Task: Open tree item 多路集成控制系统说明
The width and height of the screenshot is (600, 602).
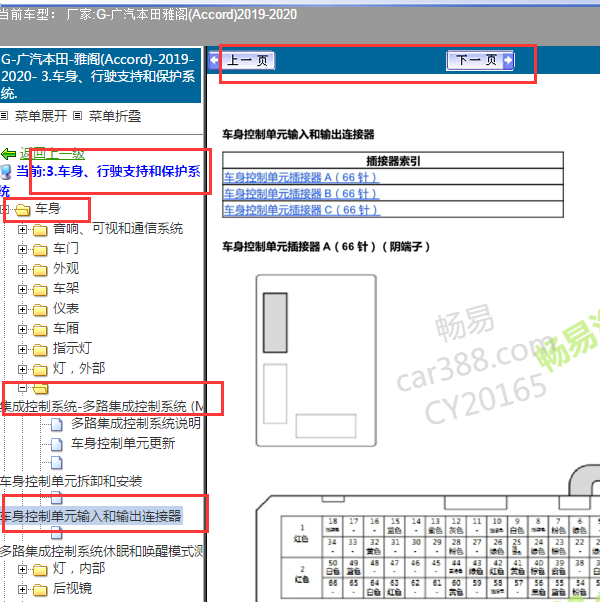Action: coord(136,423)
